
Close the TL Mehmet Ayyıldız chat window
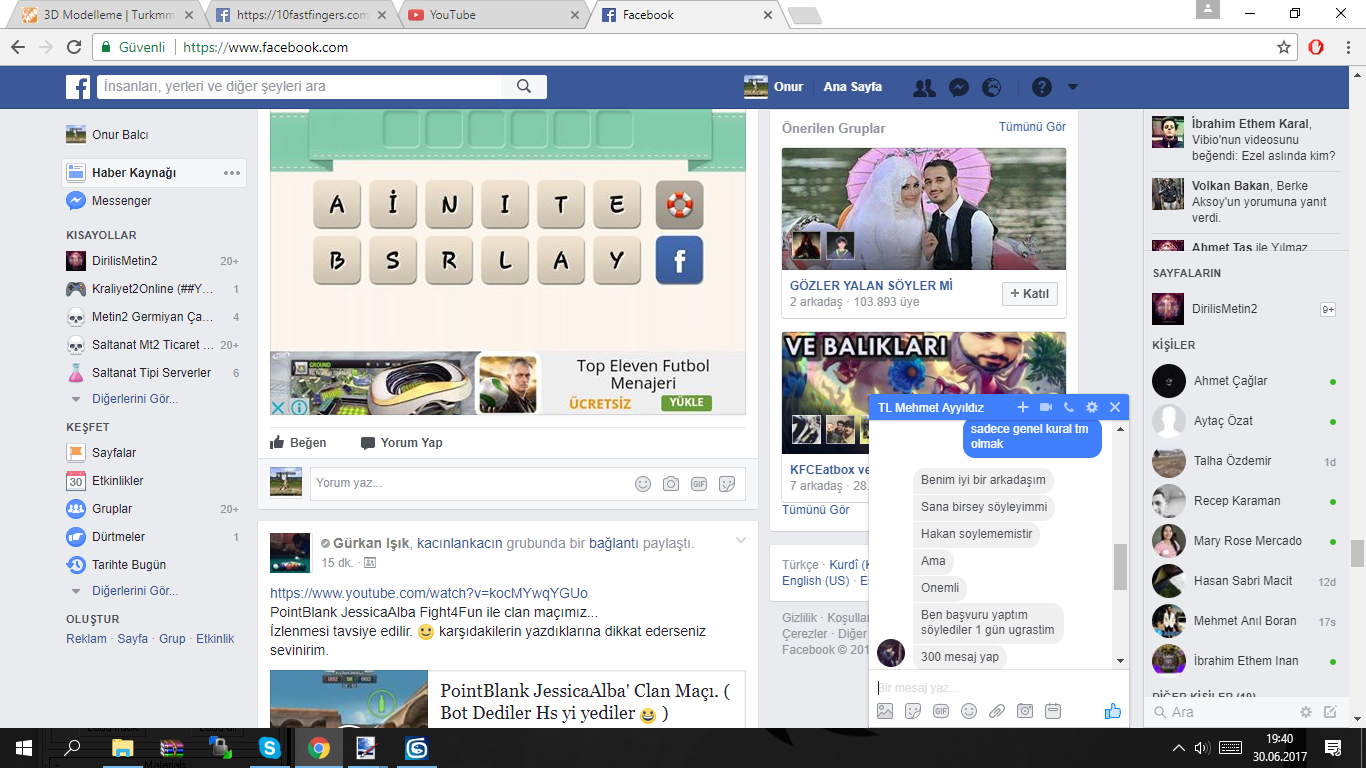tap(1115, 407)
